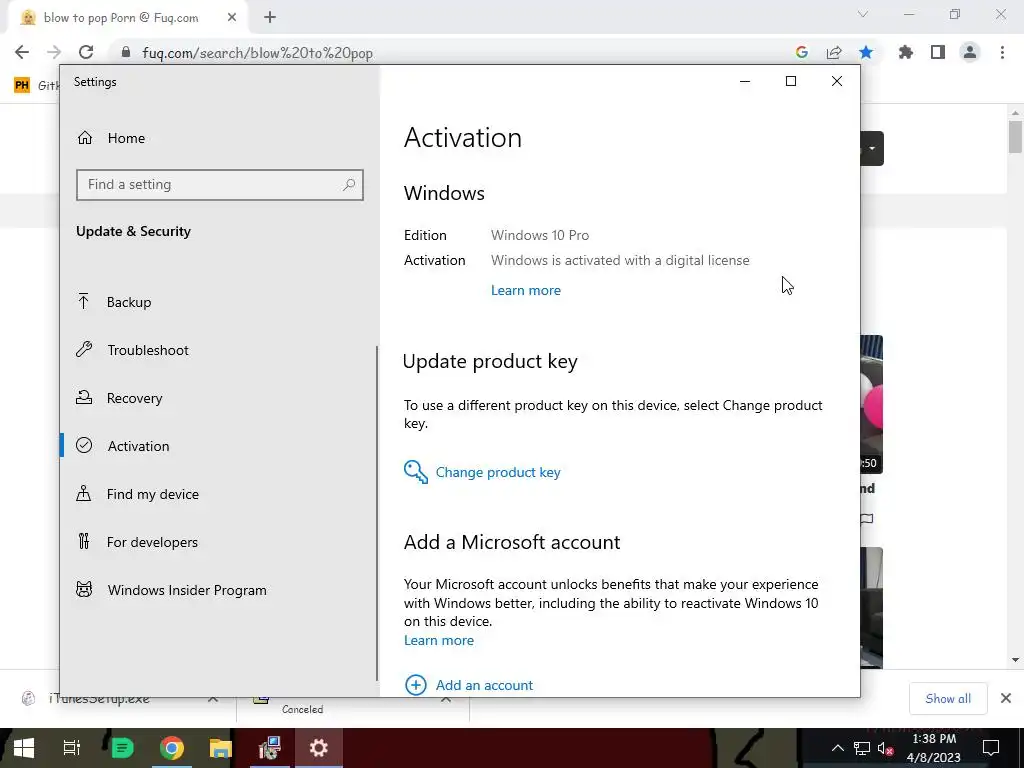Open the Chrome three-dot menu

[x=1002, y=52]
